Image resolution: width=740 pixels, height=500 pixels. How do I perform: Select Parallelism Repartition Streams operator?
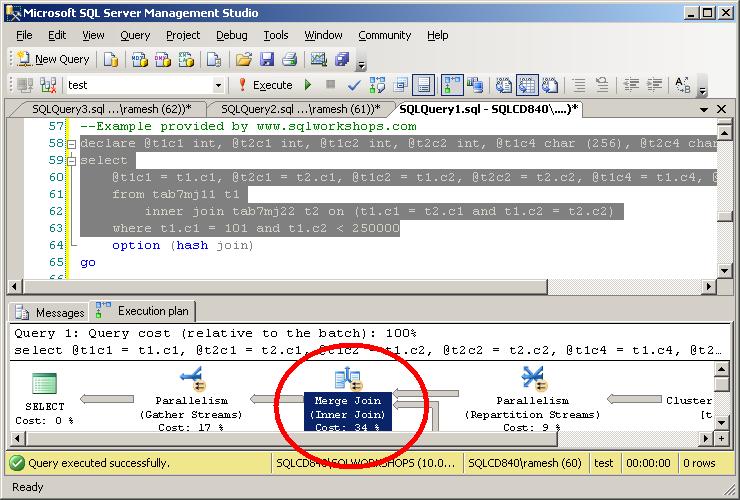pos(532,399)
